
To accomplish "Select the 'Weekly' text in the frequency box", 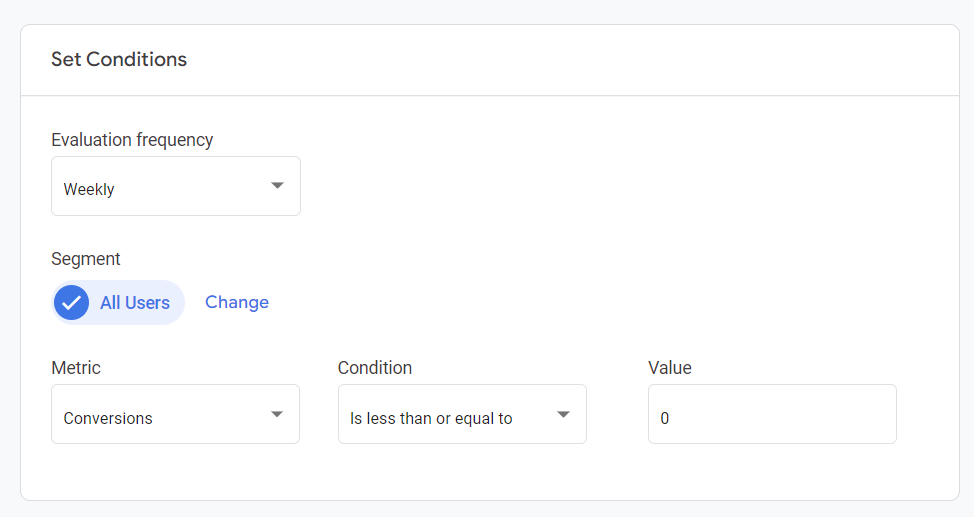I will tap(89, 189).
